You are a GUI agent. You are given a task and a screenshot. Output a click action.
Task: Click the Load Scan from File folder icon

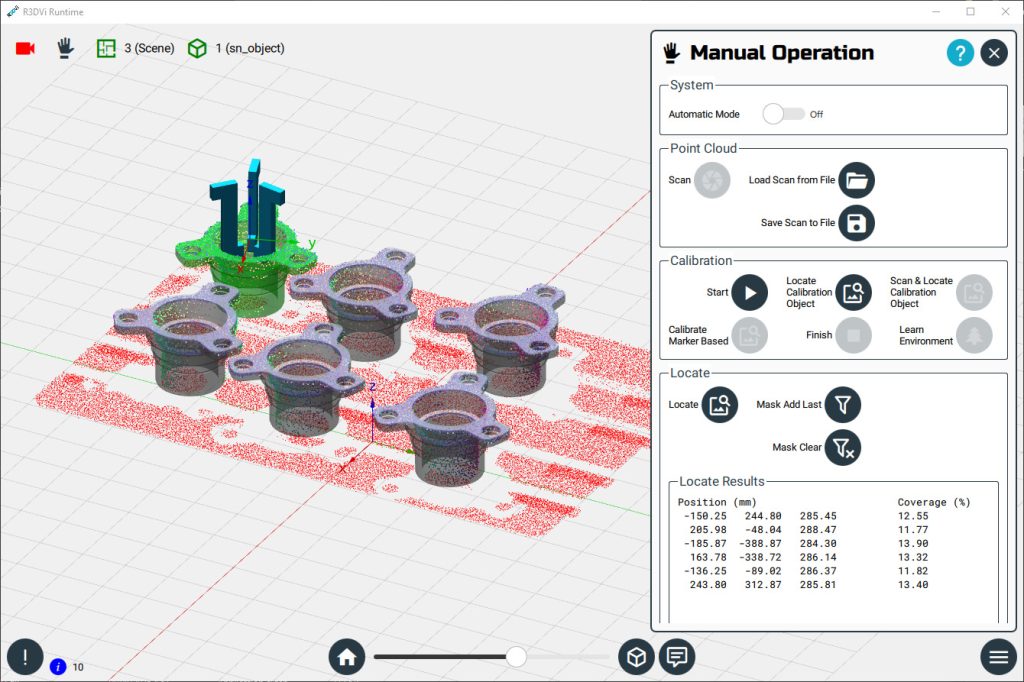(x=856, y=180)
